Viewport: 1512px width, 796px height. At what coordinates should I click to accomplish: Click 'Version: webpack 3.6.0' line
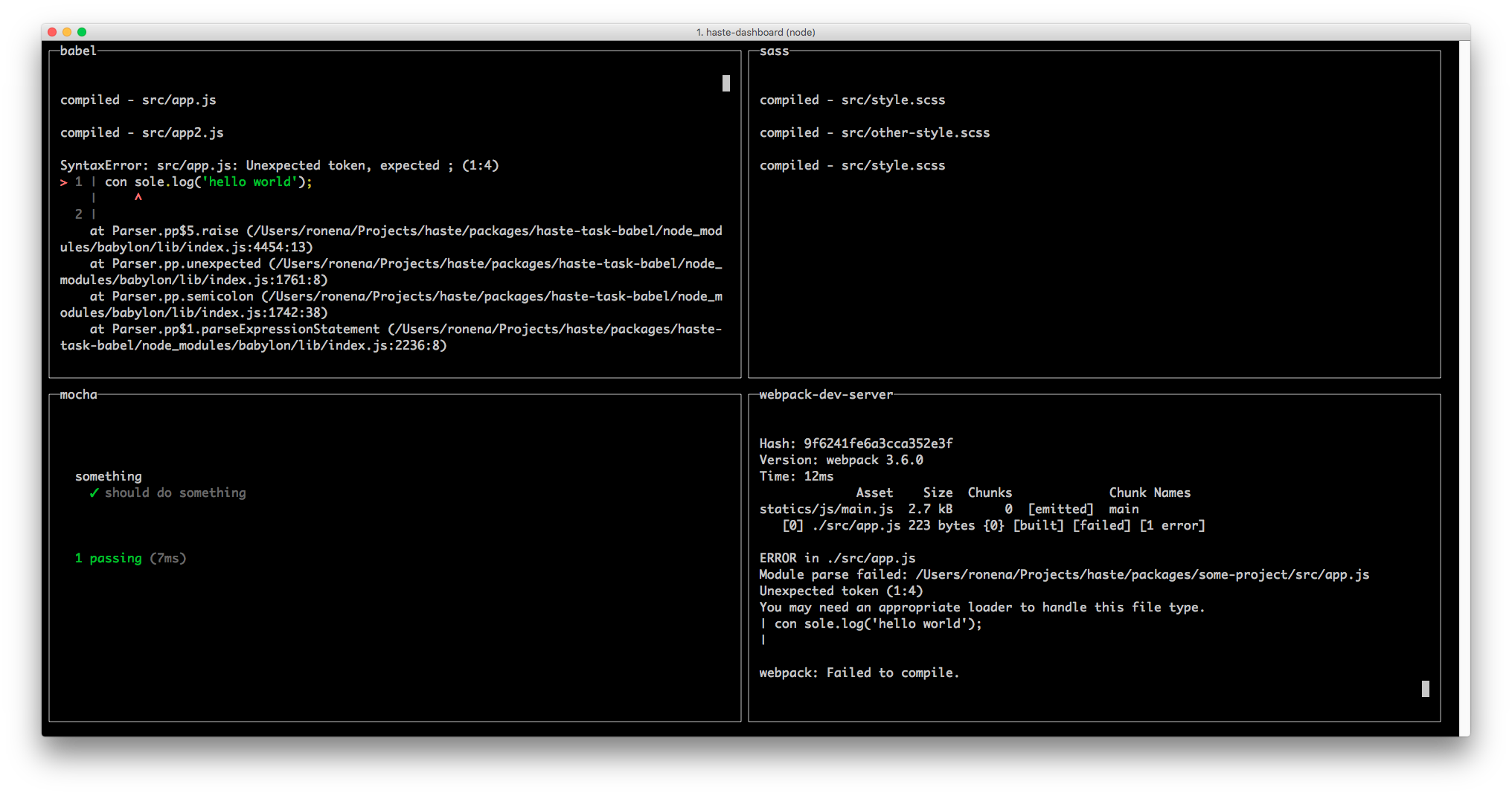point(842,460)
